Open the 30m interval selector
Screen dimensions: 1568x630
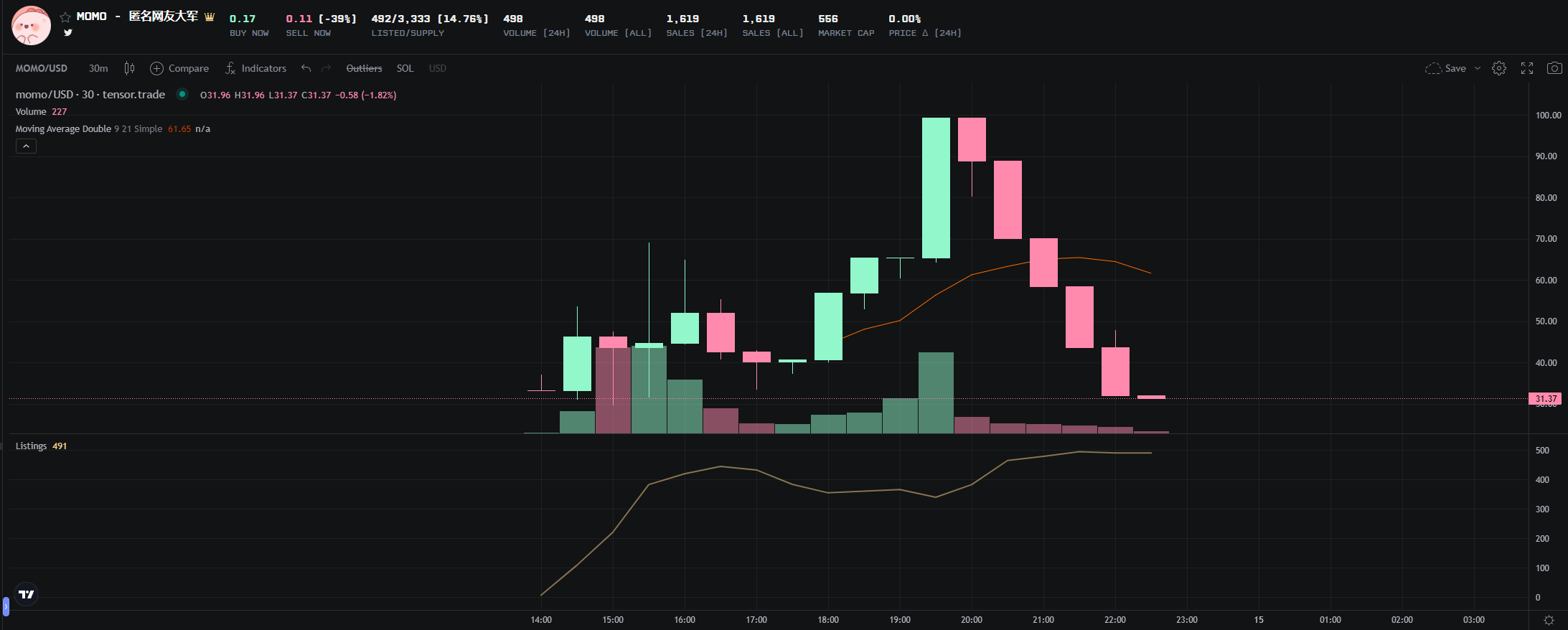pyautogui.click(x=98, y=68)
